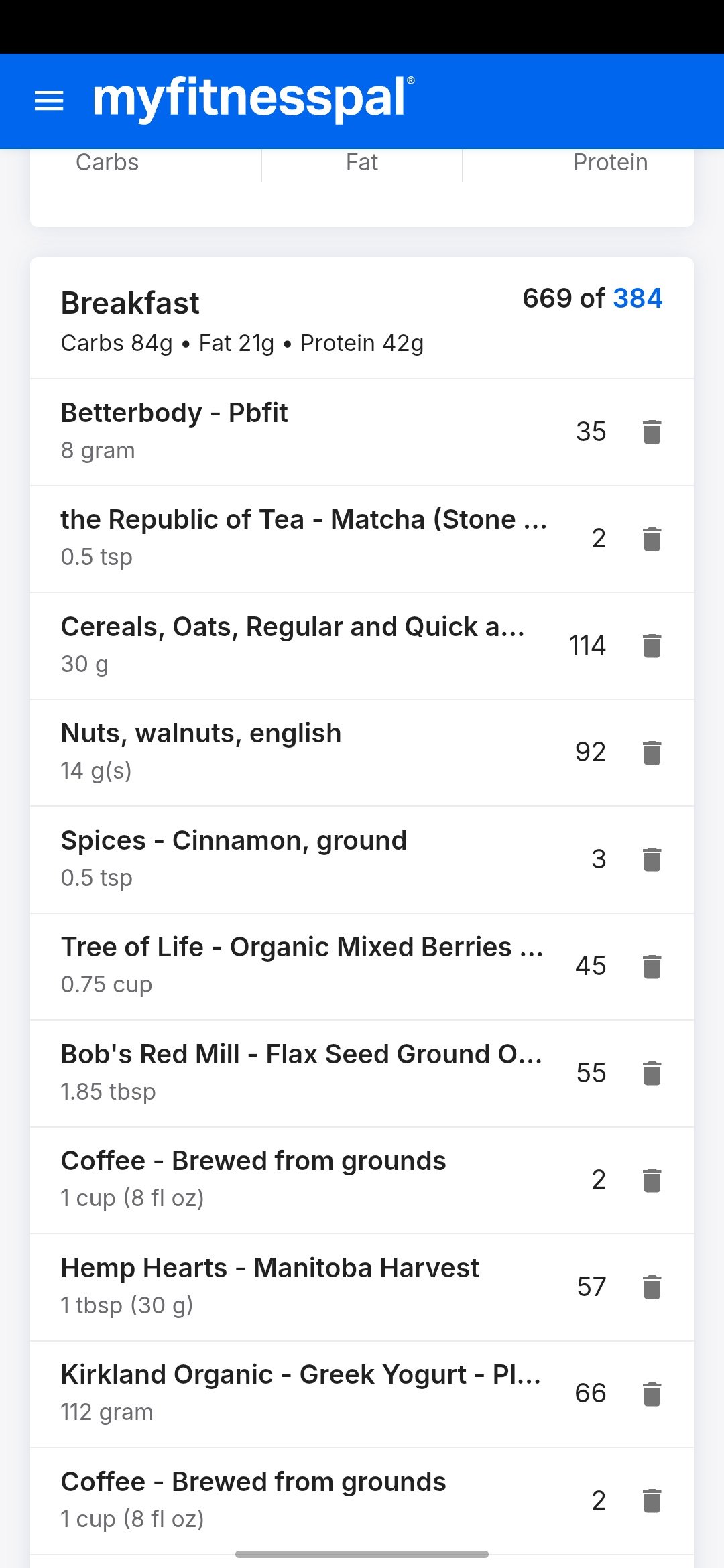Delete Bob's Red Mill Flax Seed entry
Screen dimensions: 724x1568
(652, 1073)
